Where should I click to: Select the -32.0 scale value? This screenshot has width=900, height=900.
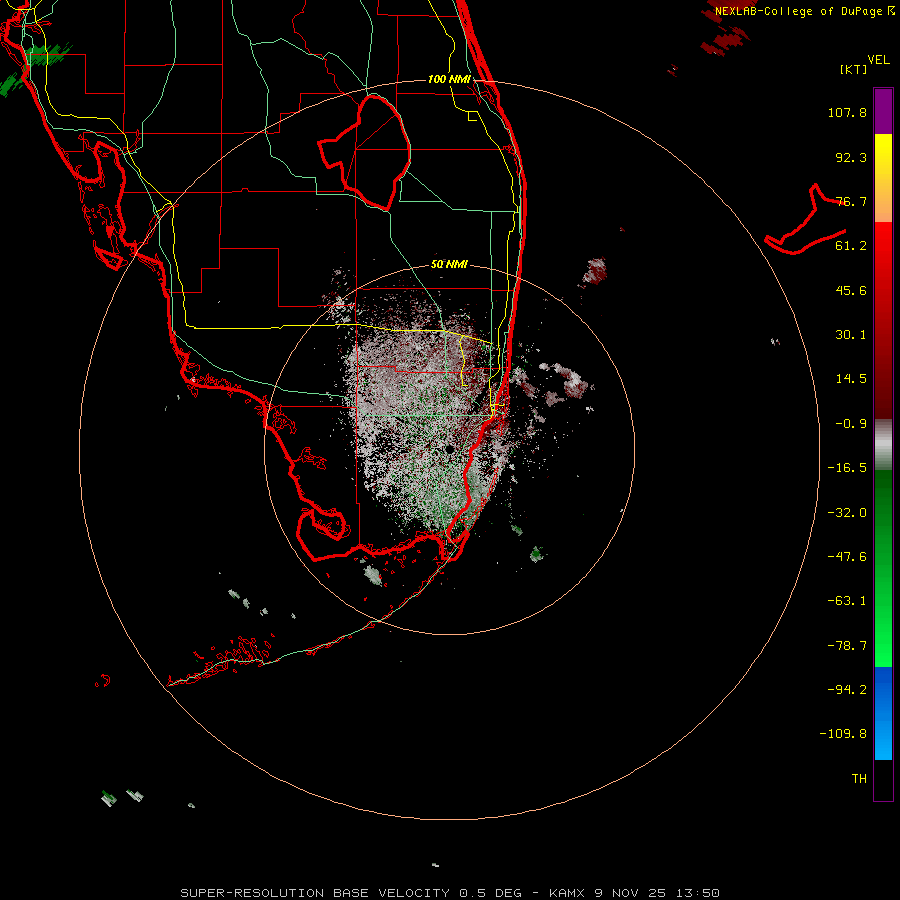pos(847,513)
